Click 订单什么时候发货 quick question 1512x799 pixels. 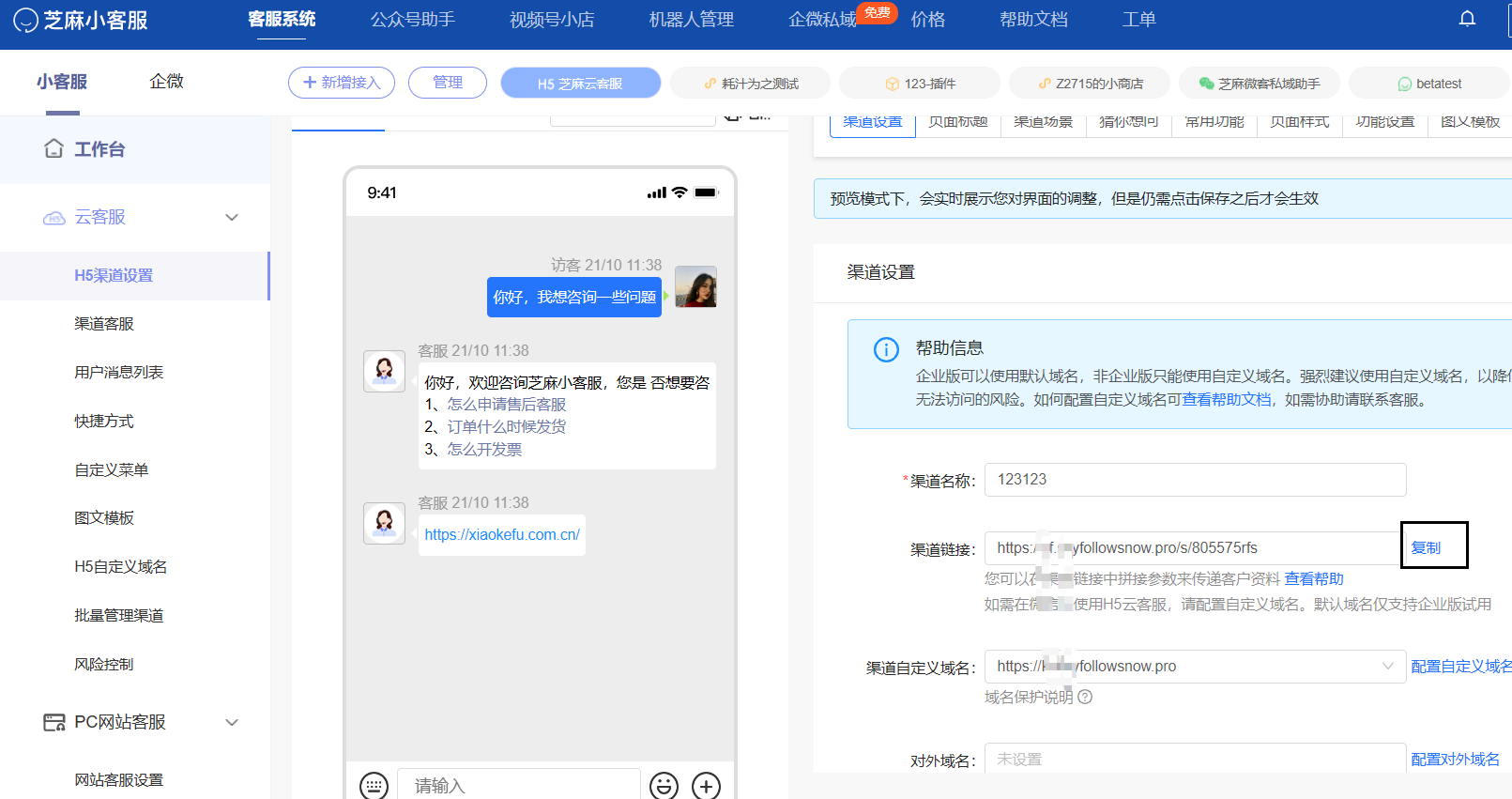(x=507, y=426)
